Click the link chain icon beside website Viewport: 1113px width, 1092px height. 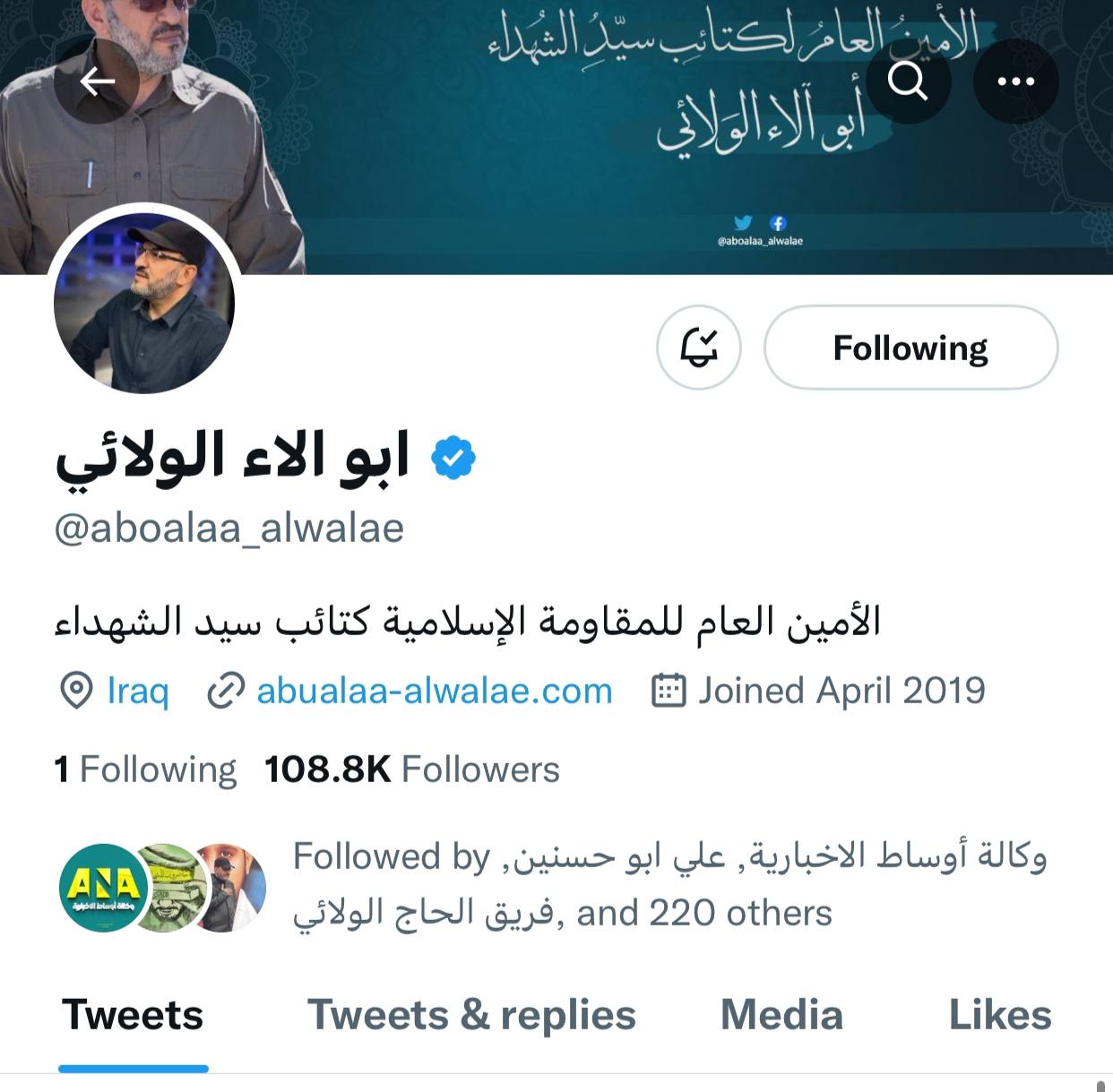226,692
